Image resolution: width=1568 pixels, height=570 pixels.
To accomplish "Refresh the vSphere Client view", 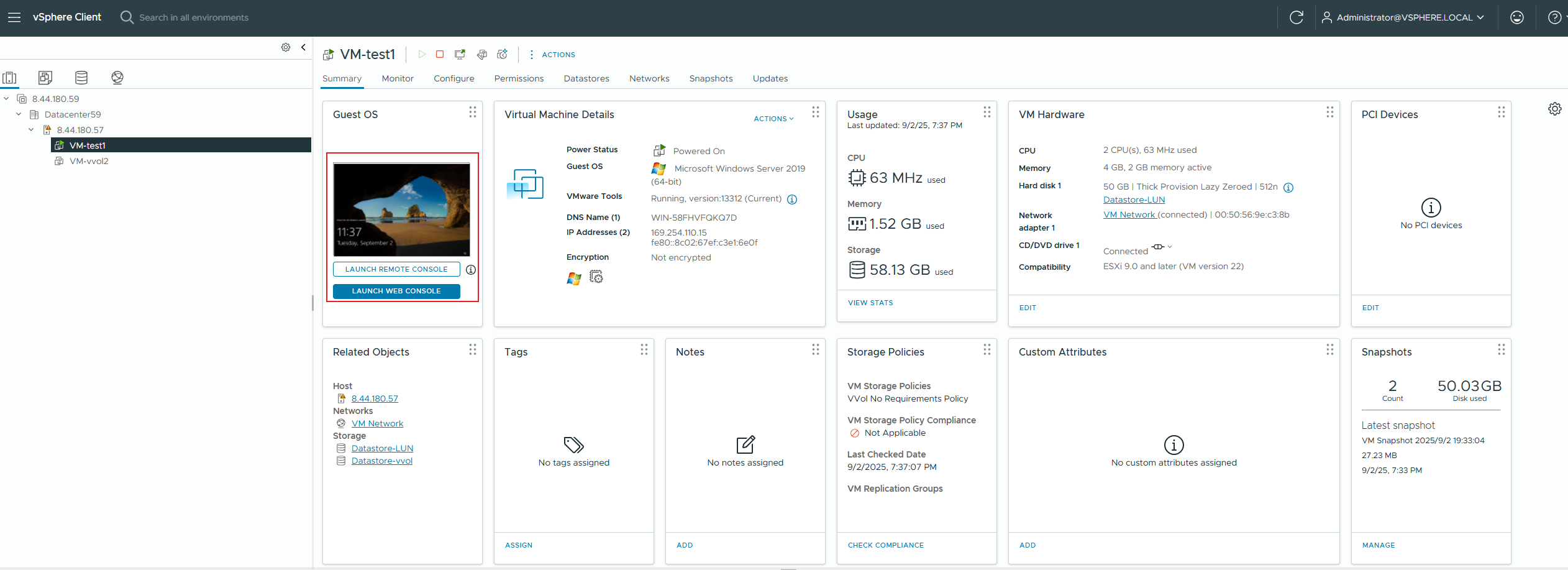I will 1296,17.
